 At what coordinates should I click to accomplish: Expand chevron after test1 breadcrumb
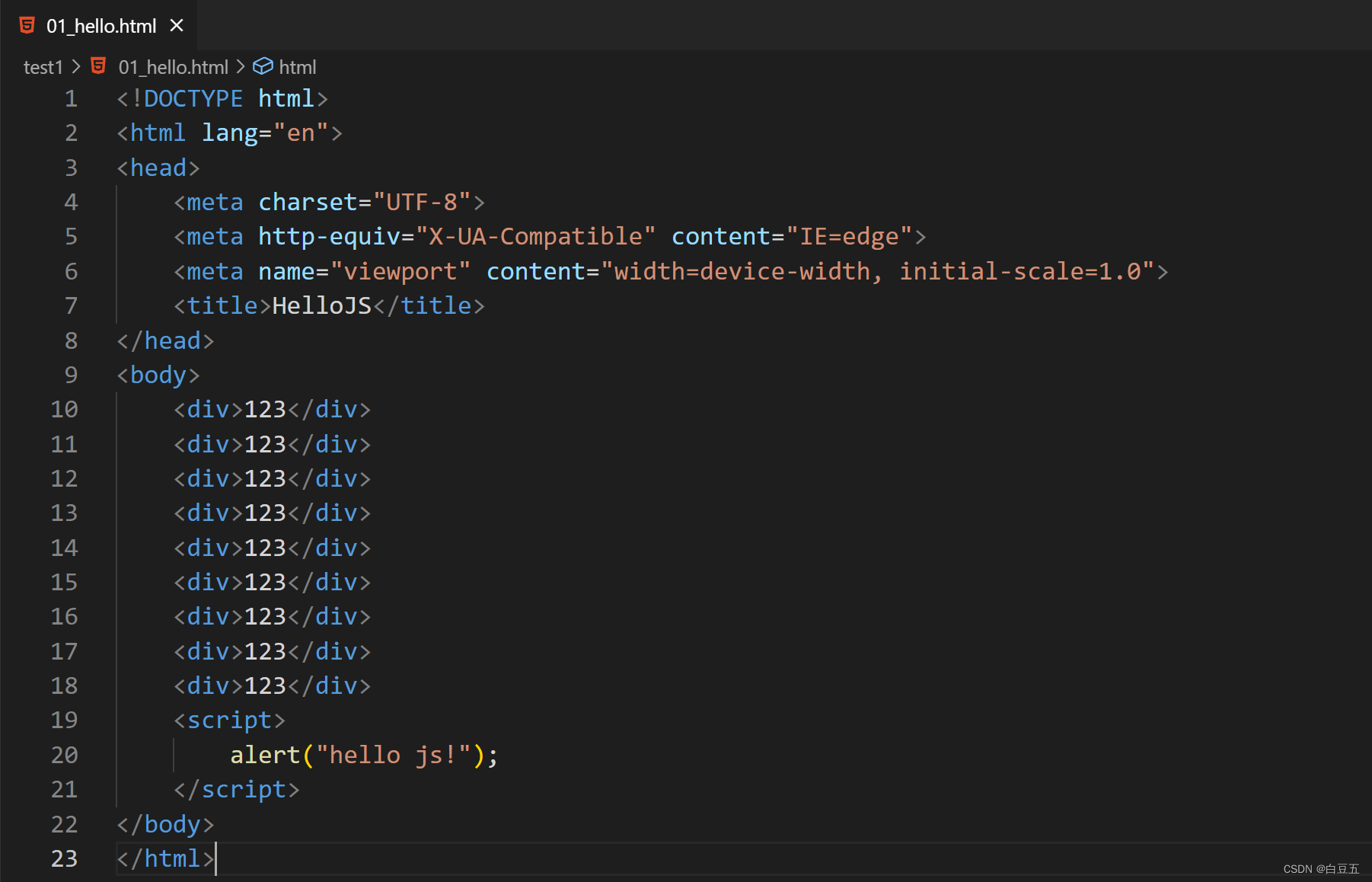click(x=76, y=67)
